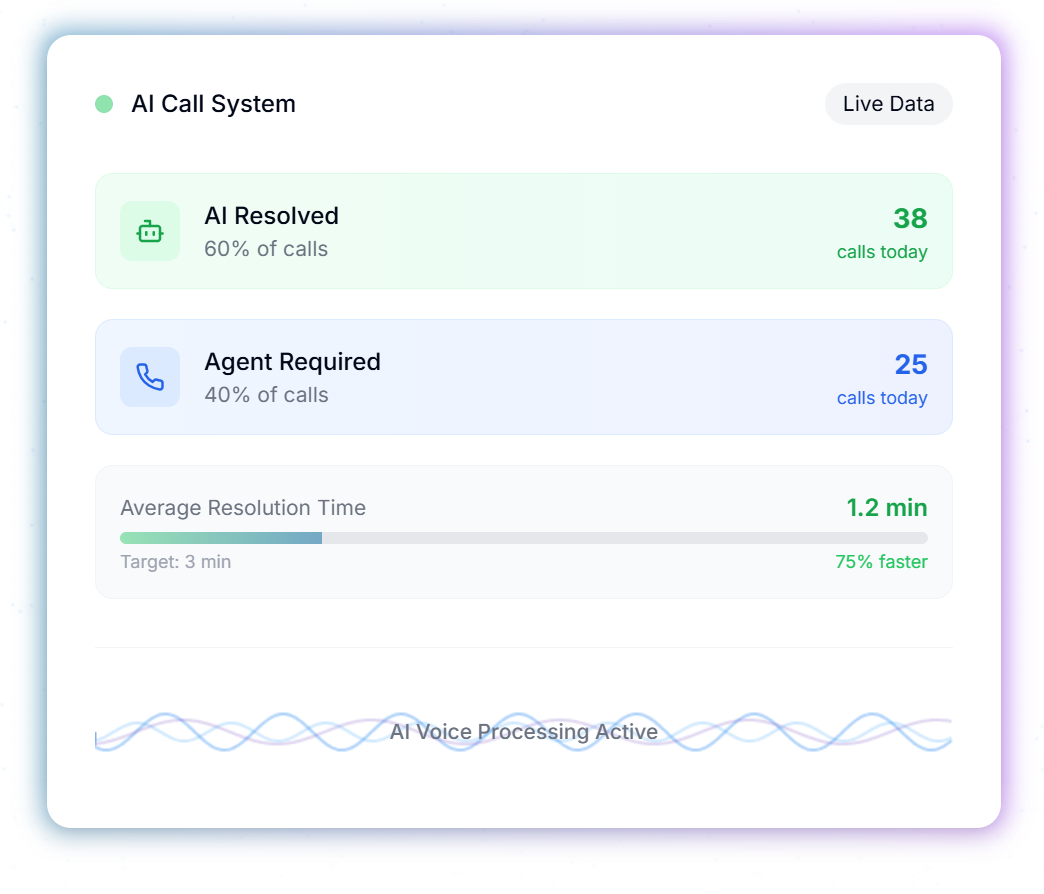Click the '40% of calls' text

(266, 395)
